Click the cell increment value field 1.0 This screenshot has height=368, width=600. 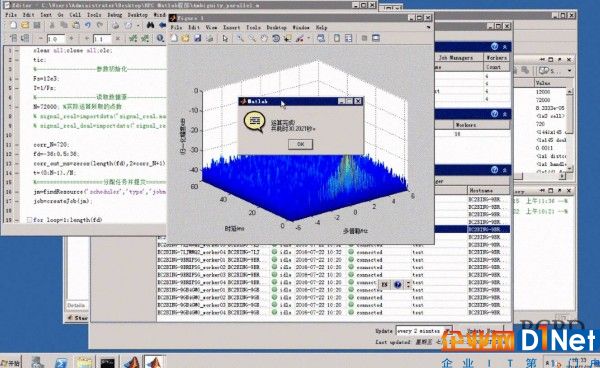click(55, 39)
